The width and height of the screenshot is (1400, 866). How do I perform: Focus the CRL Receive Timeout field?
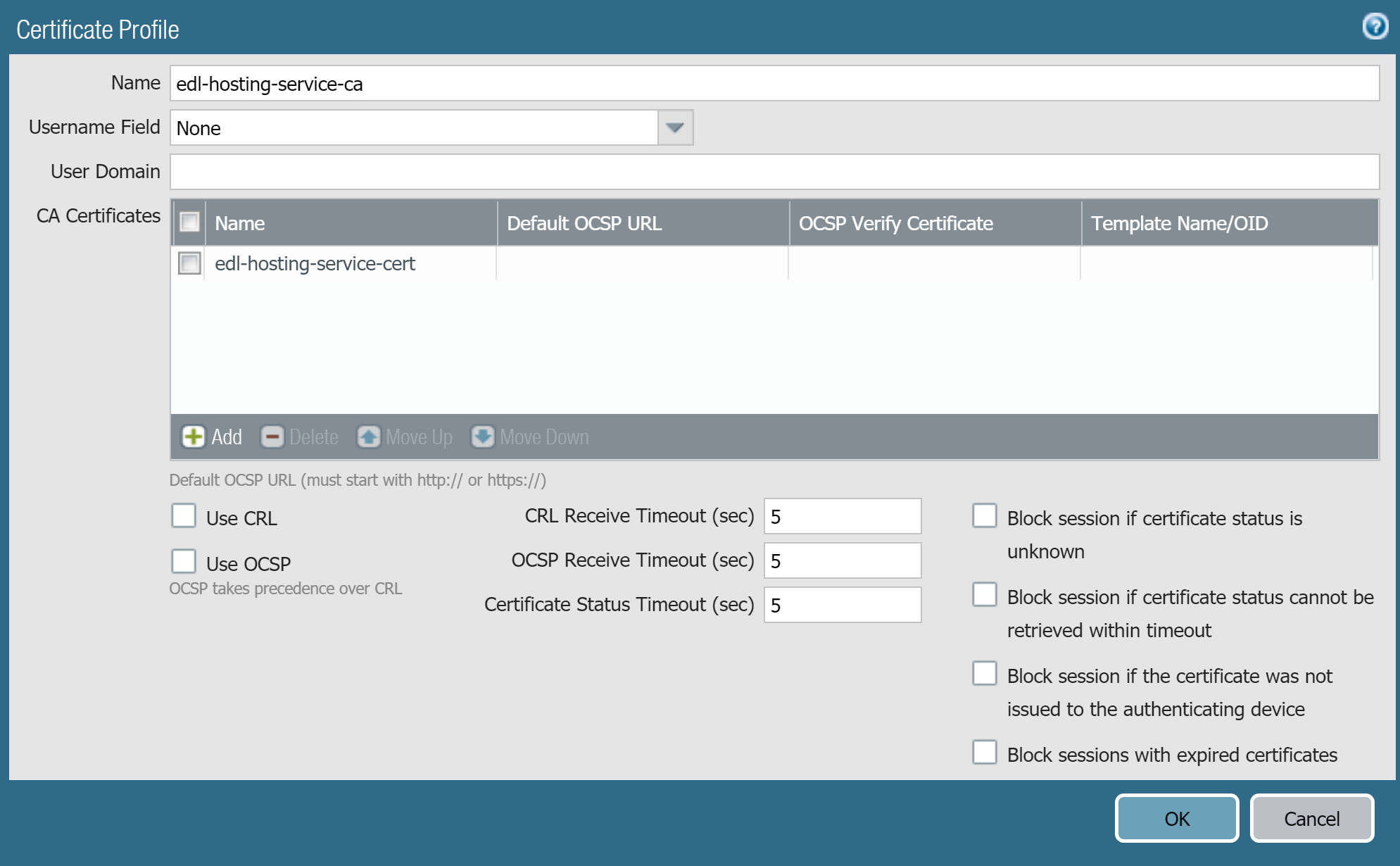tap(842, 516)
